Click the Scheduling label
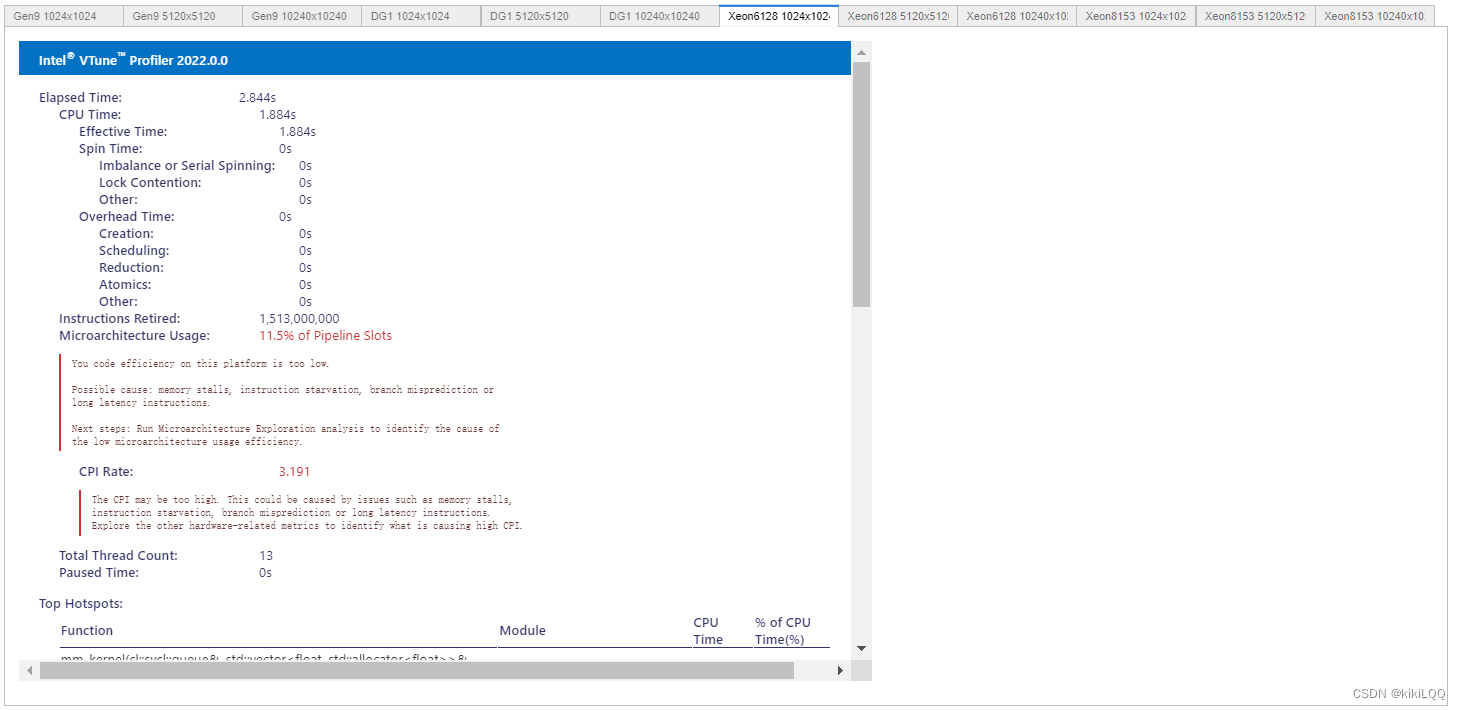1460x710 pixels. [134, 251]
